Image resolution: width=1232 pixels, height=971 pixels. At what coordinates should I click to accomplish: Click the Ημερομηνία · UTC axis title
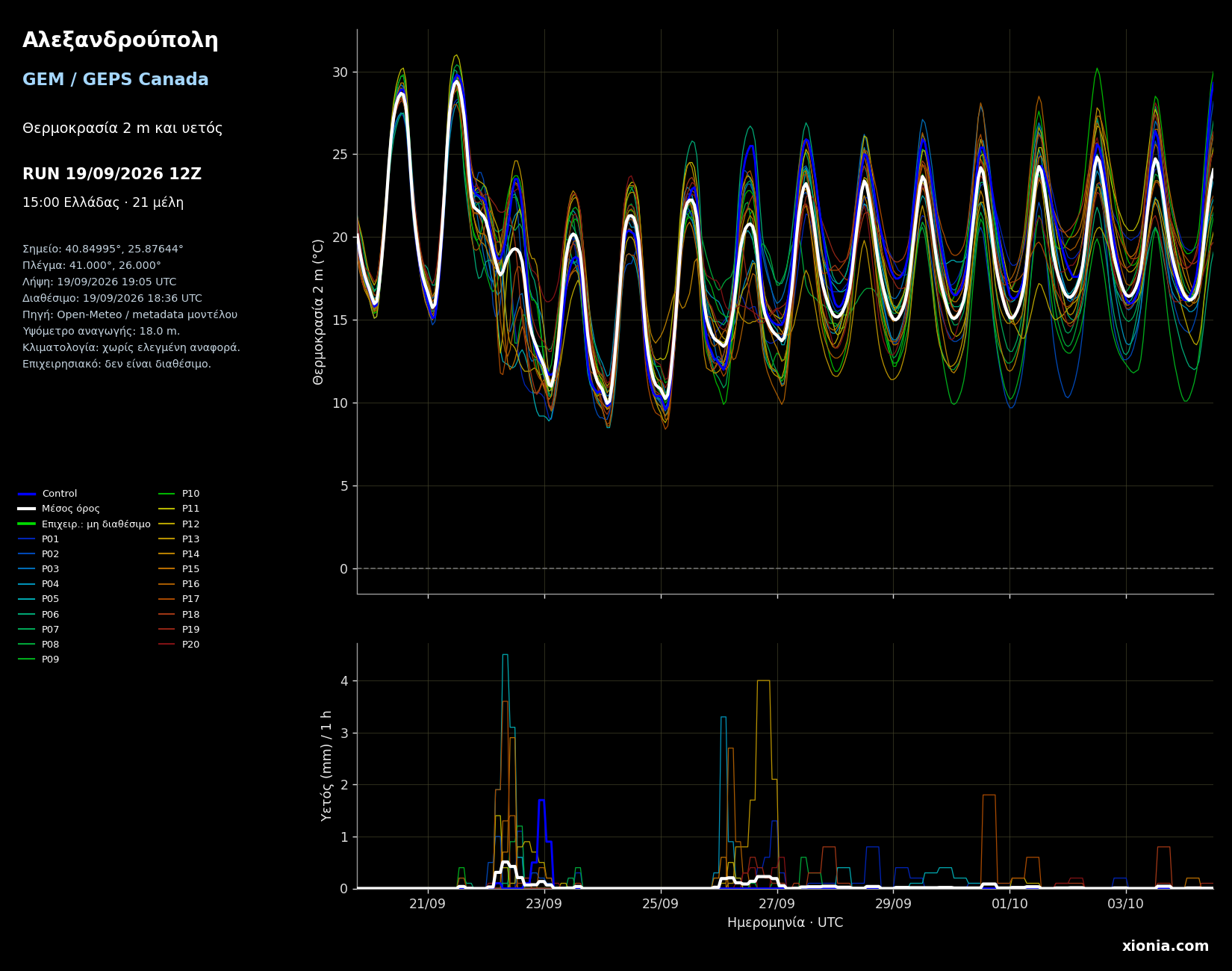[x=785, y=923]
